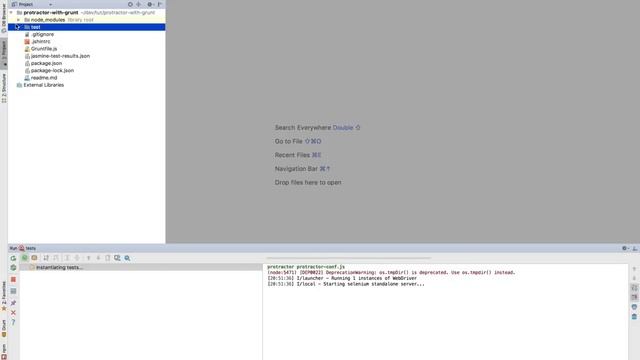The width and height of the screenshot is (640, 360).
Task: Click 'protractor protractor-conf.js' console line
Action: tap(306, 267)
